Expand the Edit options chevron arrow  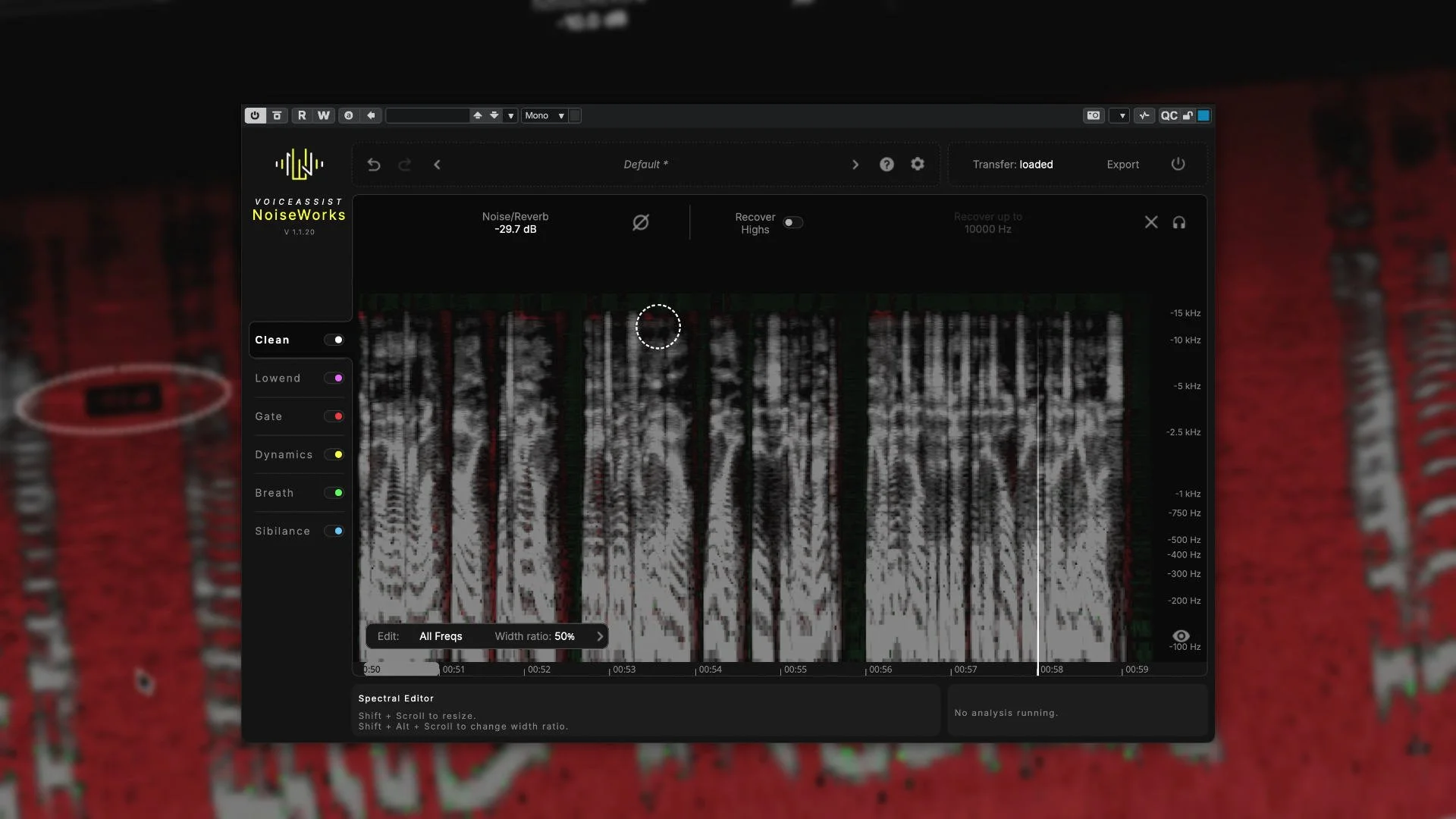(x=600, y=636)
